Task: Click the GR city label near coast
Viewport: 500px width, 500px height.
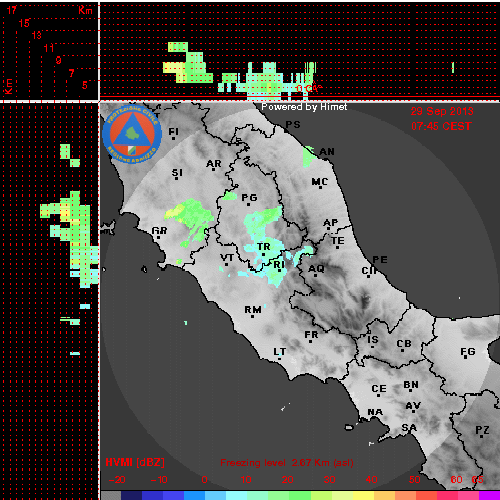Action: (x=159, y=230)
